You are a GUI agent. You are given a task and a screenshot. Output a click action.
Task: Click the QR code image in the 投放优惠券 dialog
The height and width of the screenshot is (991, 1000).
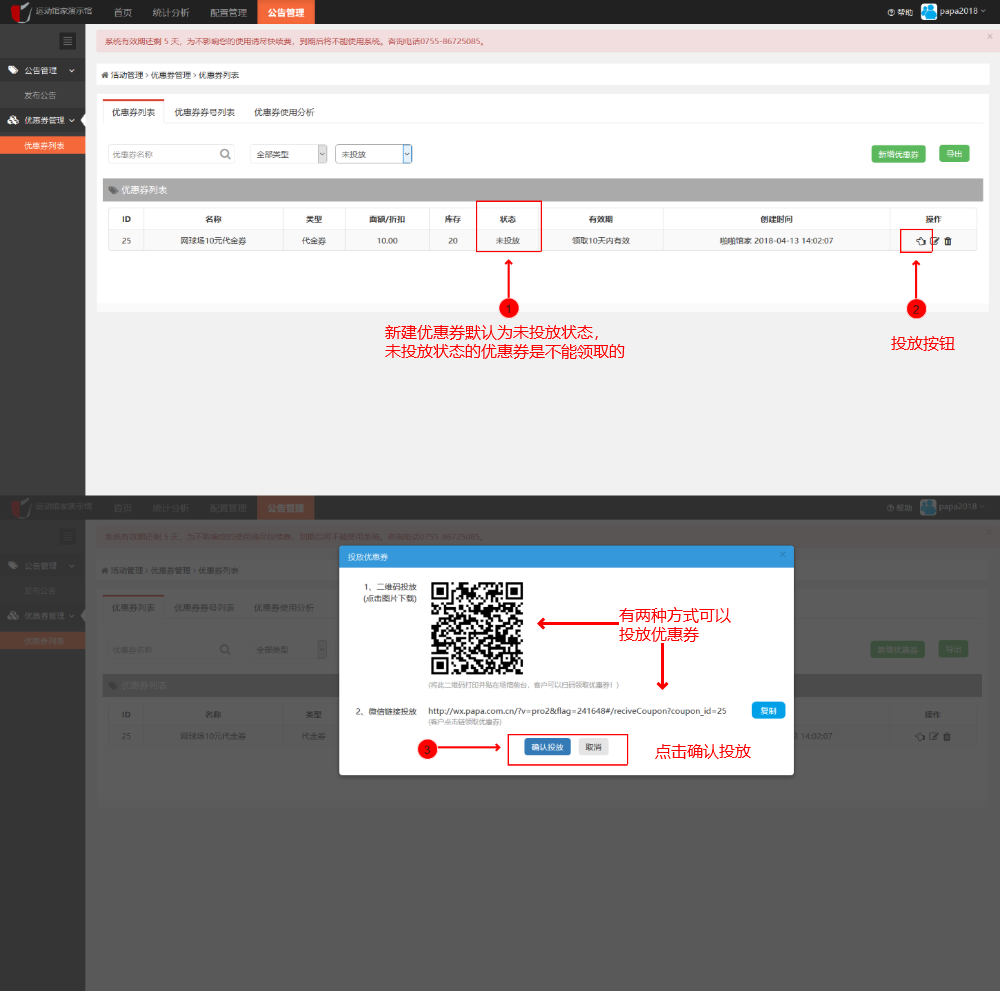[x=477, y=628]
